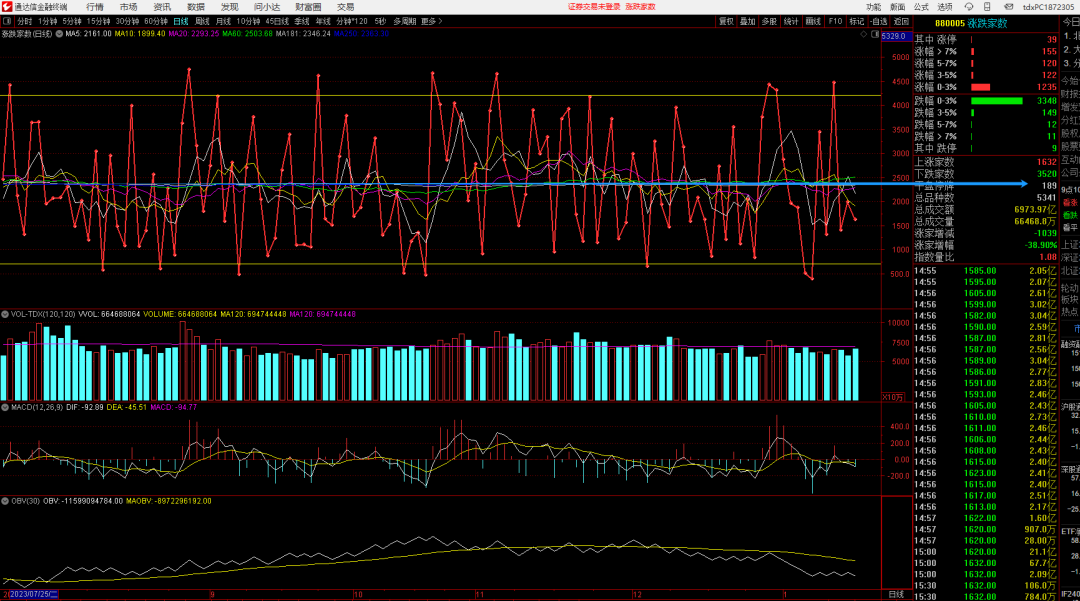Click the phone icon in the title bar
The height and width of the screenshot is (601, 1080).
coord(987,7)
